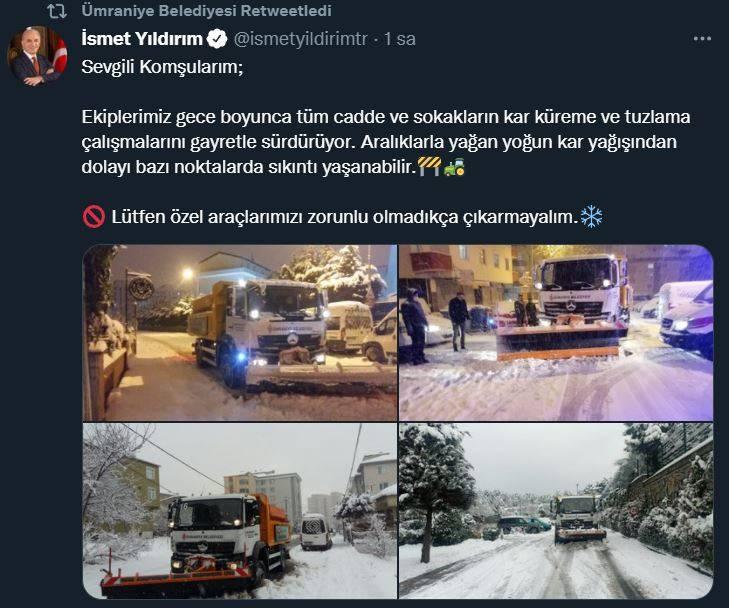
Task: Click the construction barrier emoji
Action: [x=429, y=166]
